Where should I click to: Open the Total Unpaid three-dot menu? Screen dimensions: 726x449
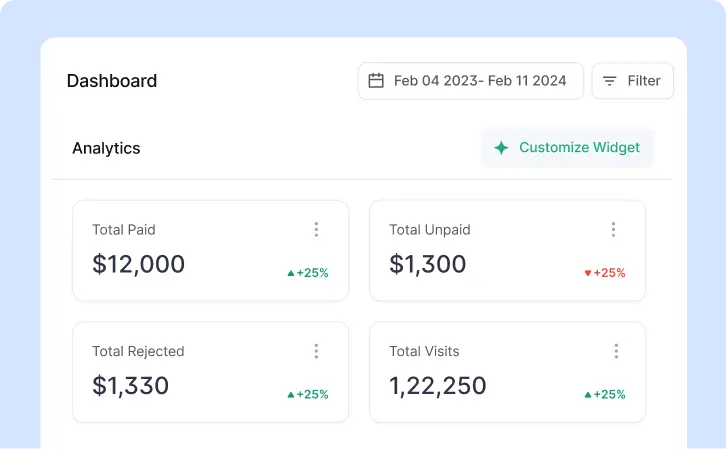point(613,230)
